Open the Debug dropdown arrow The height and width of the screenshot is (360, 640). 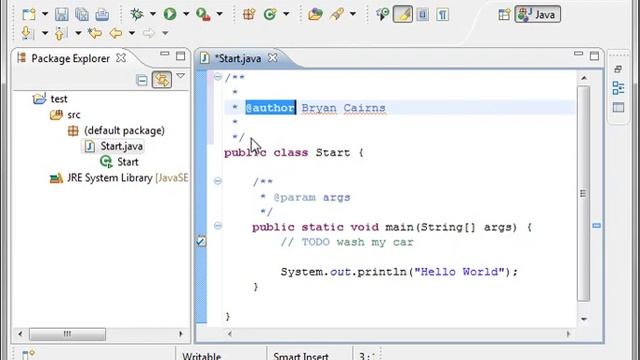pos(153,14)
